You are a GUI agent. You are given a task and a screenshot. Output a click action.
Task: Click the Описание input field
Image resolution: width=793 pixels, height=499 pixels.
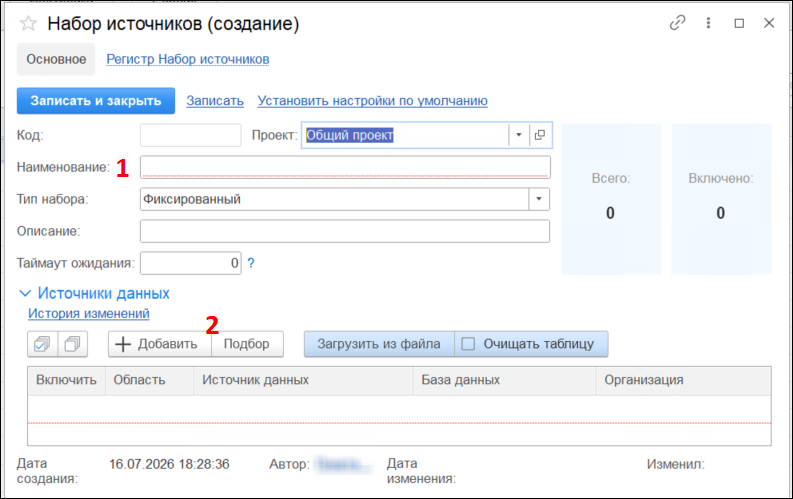[x=345, y=231]
